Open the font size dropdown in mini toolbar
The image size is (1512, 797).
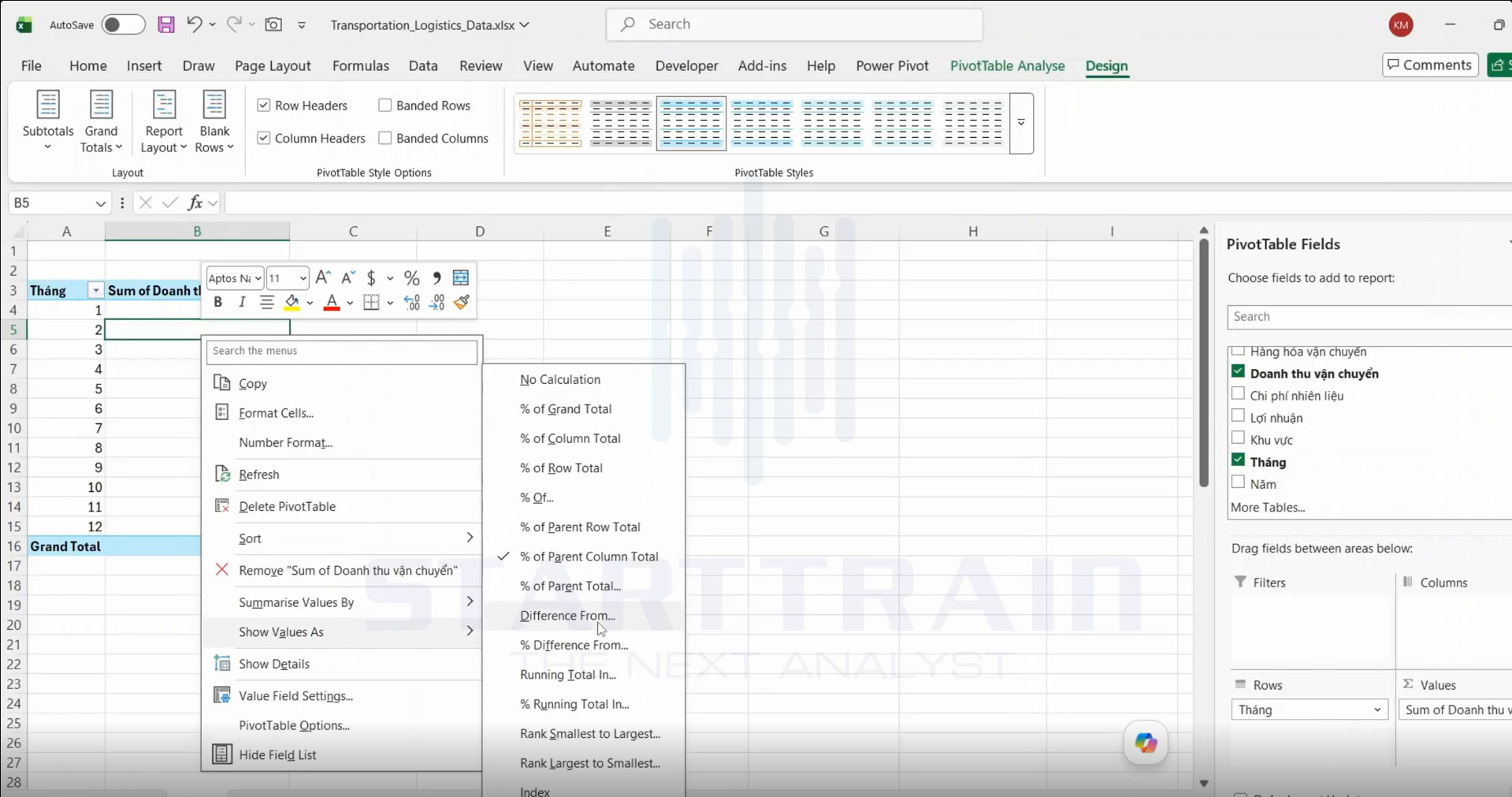(303, 278)
